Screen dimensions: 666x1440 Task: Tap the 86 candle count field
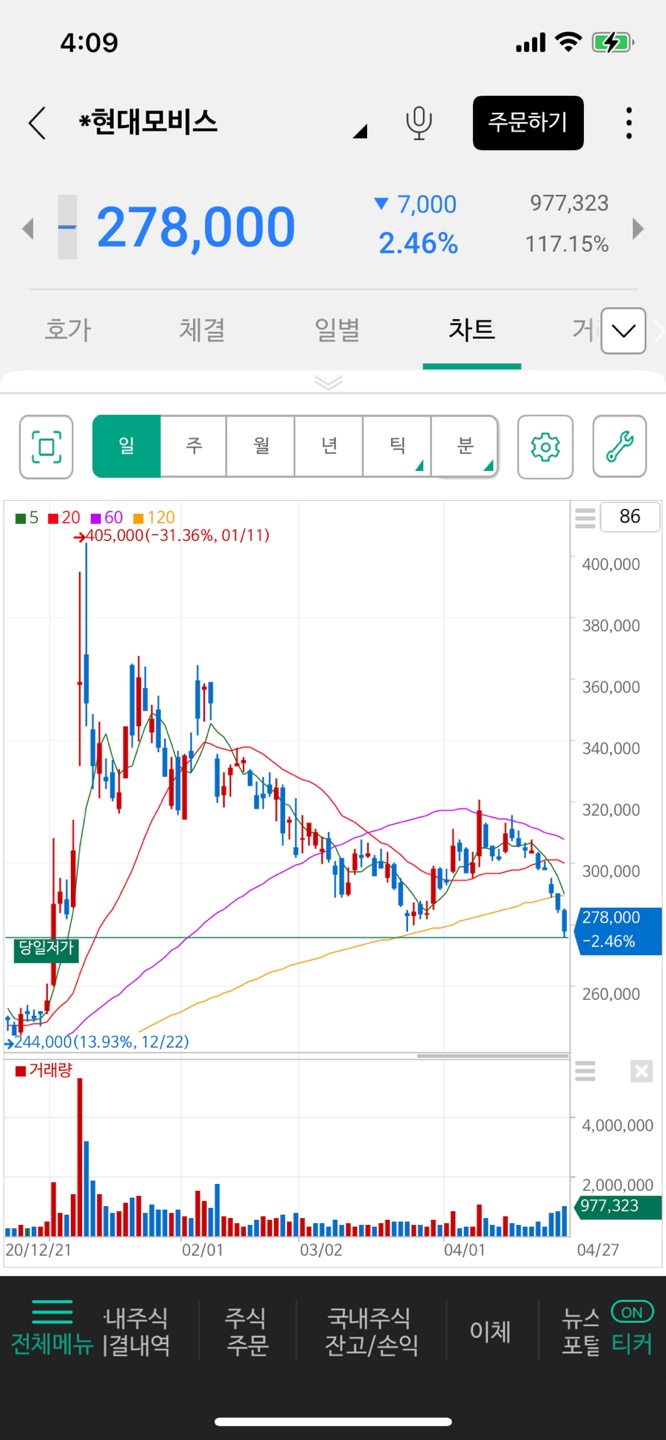point(630,517)
